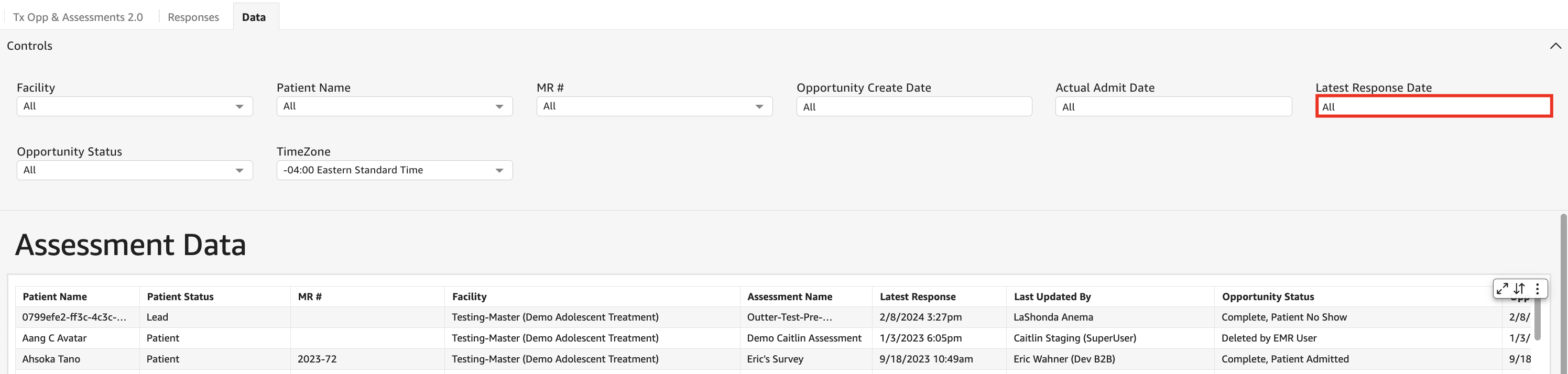Select the Data tab
This screenshot has width=1568, height=374.
tap(254, 17)
